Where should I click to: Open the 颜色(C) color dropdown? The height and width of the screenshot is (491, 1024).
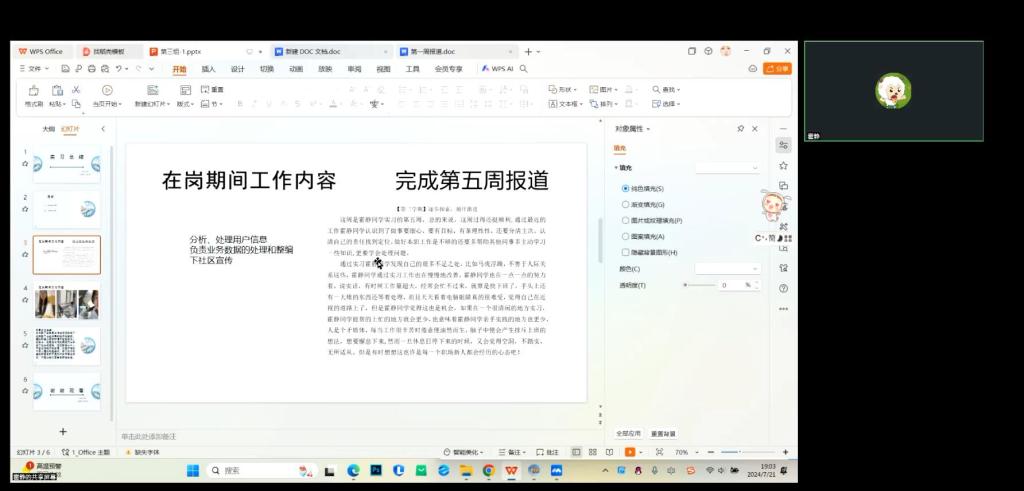727,269
